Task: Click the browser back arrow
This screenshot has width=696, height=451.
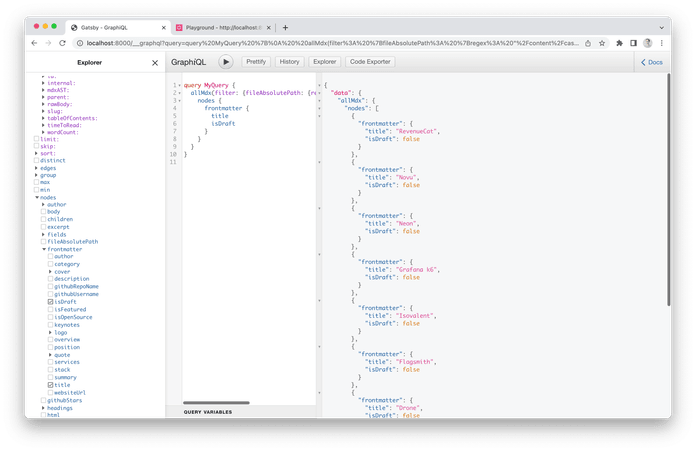Action: click(35, 43)
